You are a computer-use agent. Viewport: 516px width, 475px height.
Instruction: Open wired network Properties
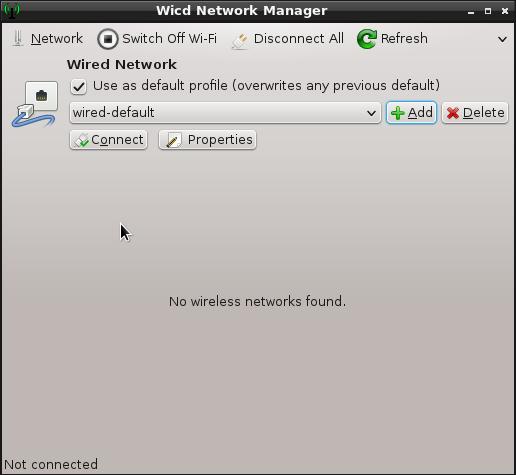[208, 140]
